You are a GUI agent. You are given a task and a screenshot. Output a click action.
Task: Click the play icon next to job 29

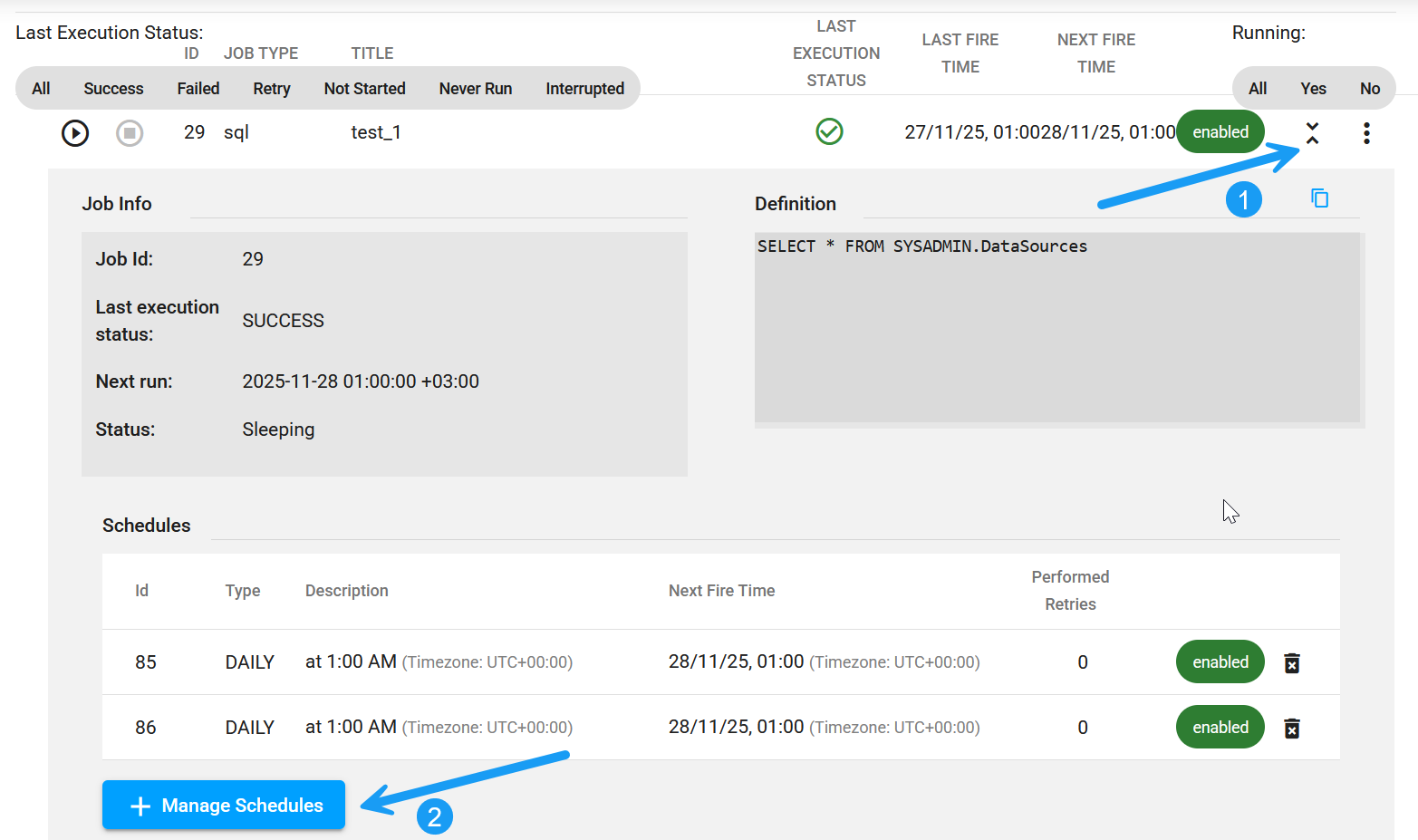[x=75, y=132]
